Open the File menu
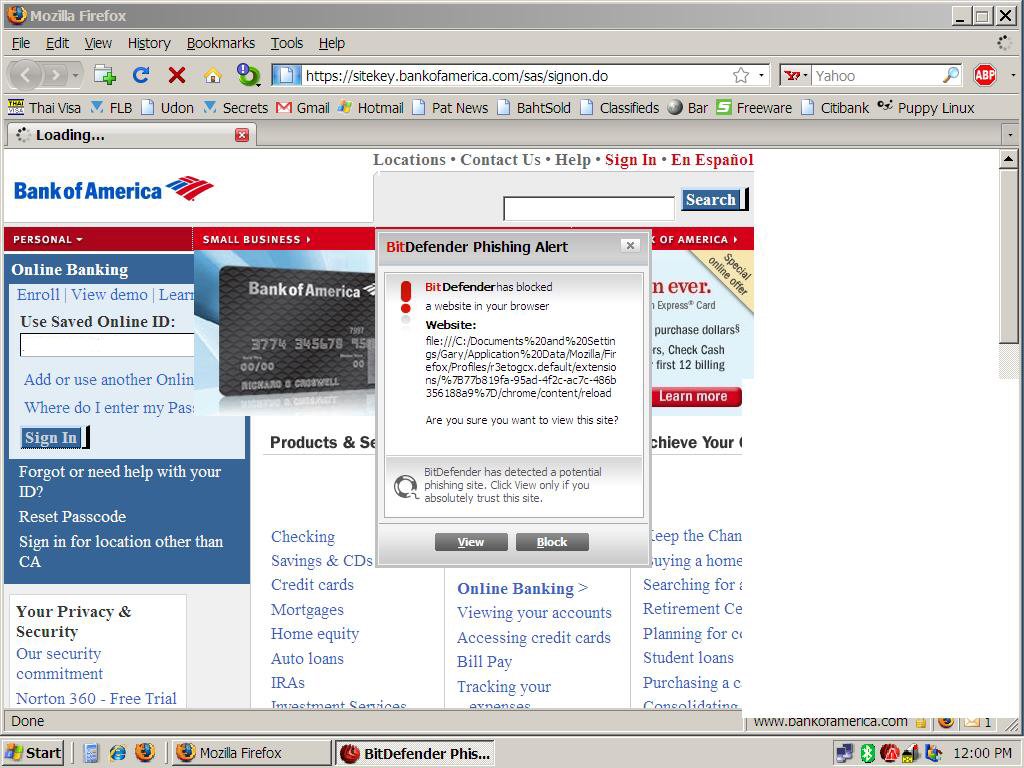Viewport: 1024px width, 768px height. click(21, 43)
